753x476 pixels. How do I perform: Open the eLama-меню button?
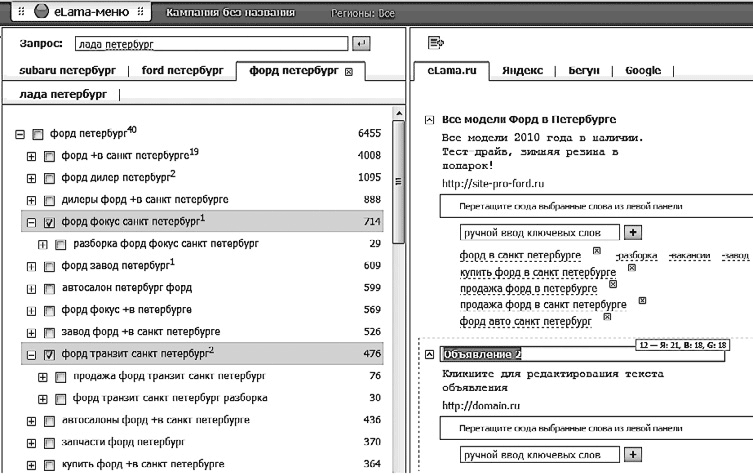81,12
